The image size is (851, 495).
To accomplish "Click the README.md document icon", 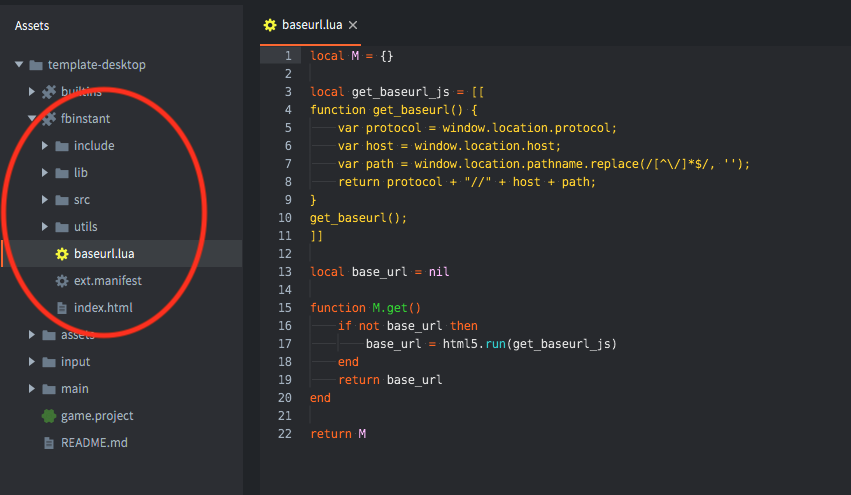I will click(x=48, y=443).
